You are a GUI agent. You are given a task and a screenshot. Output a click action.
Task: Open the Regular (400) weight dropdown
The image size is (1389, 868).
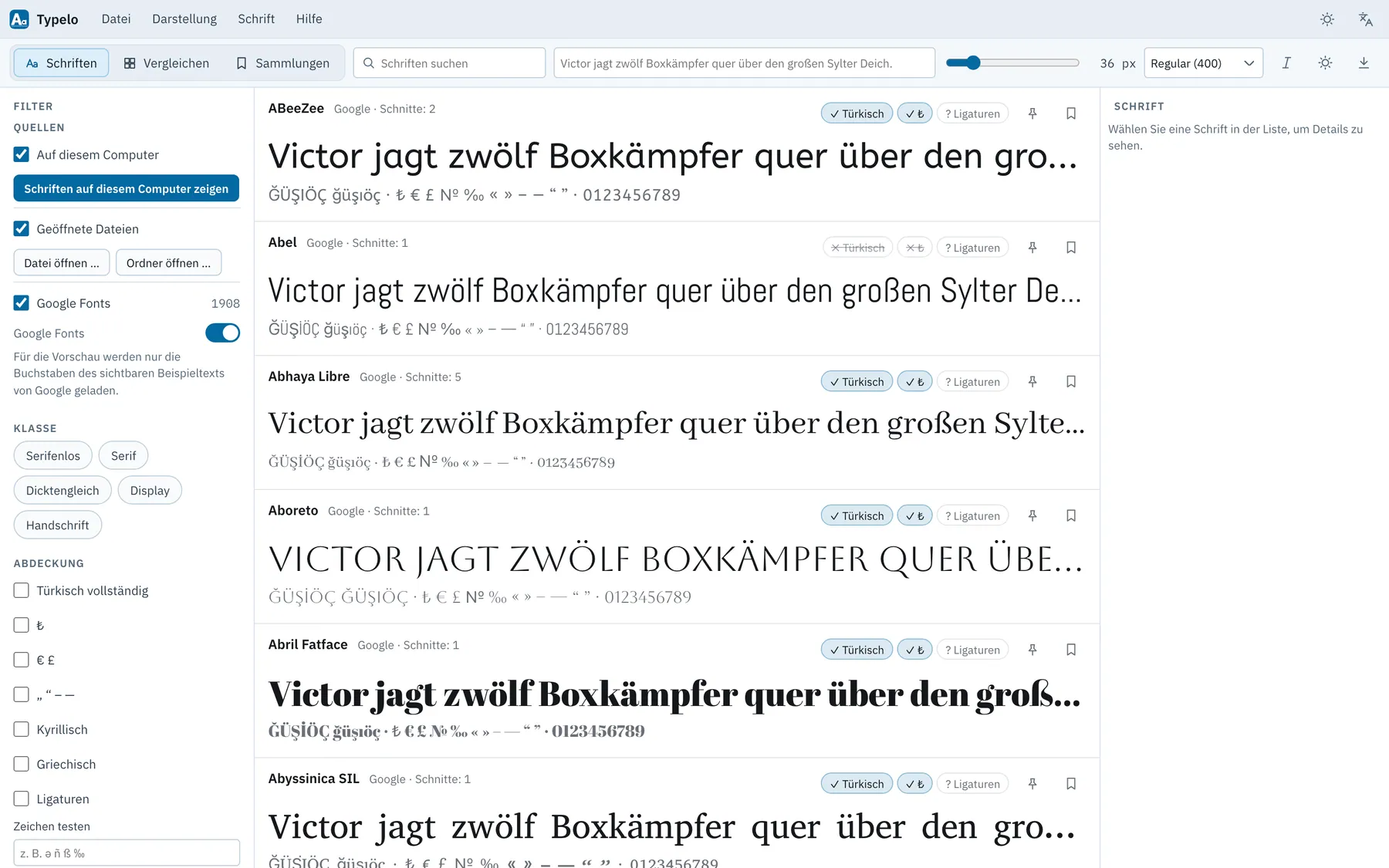tap(1203, 63)
